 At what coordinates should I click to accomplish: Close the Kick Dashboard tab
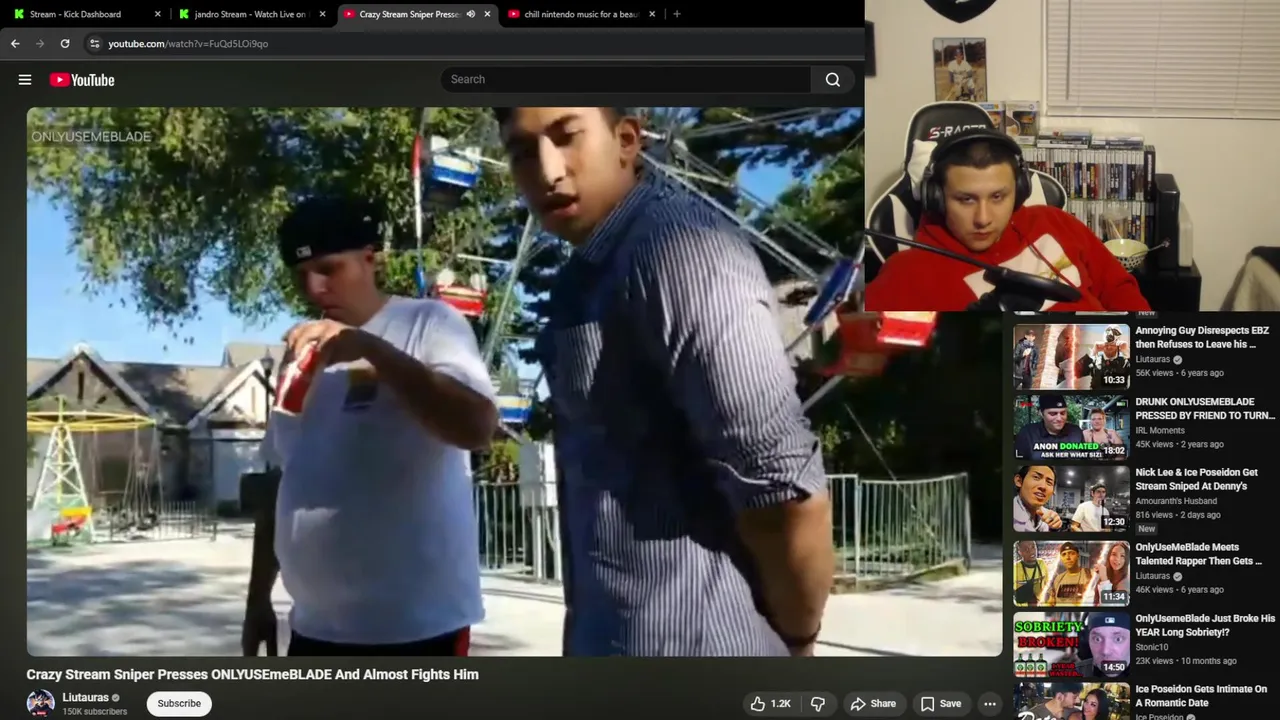[158, 14]
